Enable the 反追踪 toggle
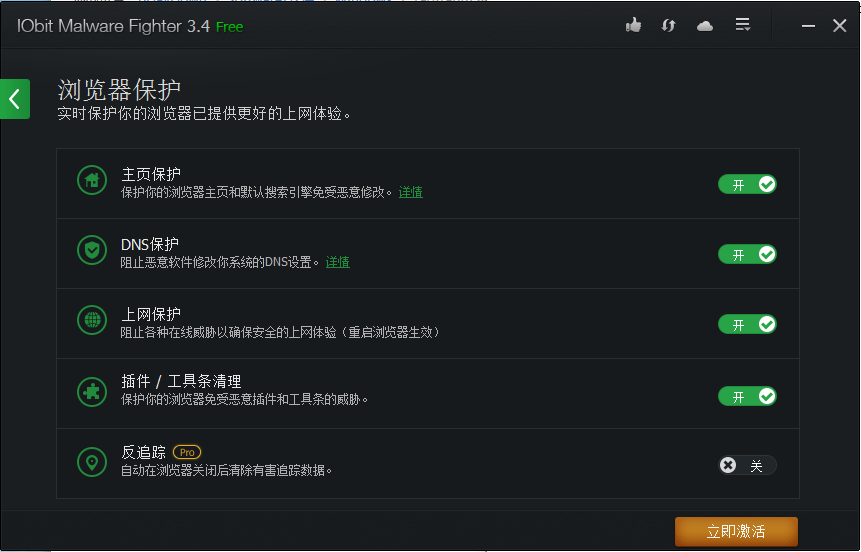This screenshot has width=861, height=552. coord(747,465)
